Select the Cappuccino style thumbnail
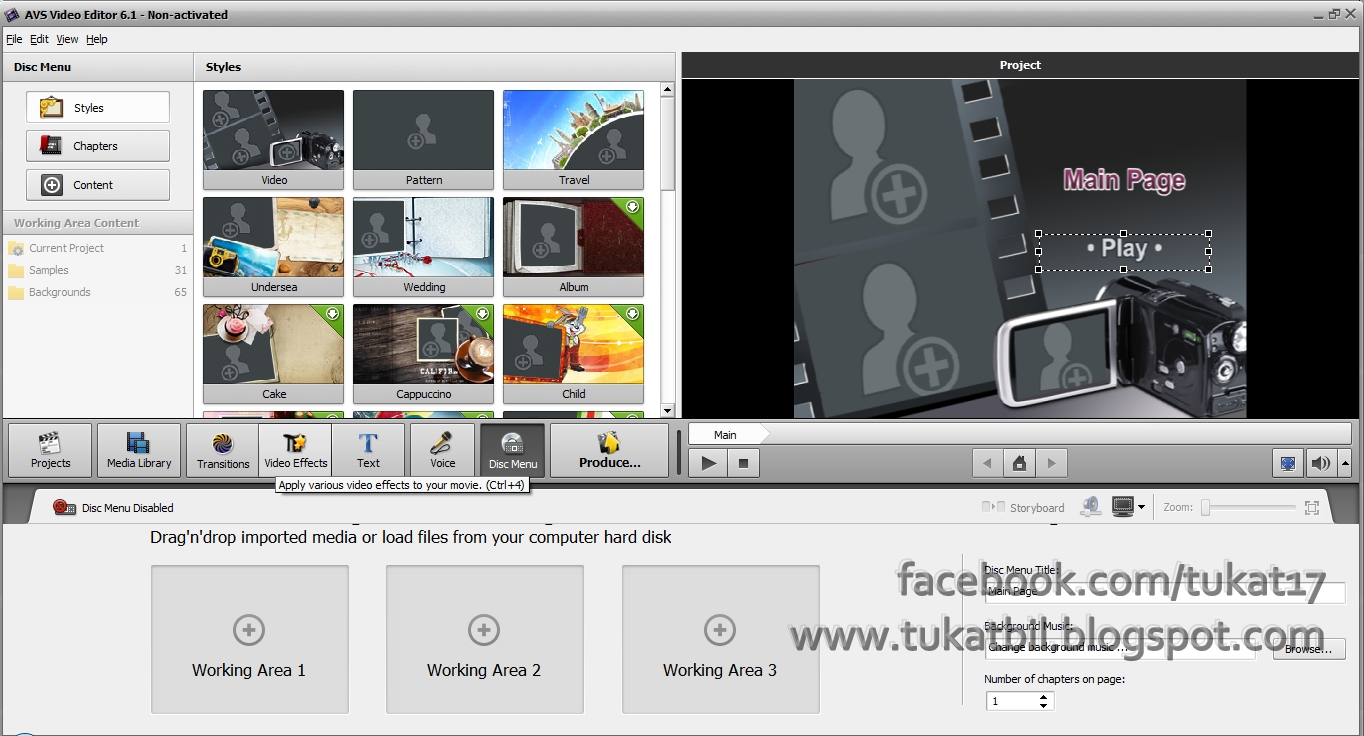Screen dimensions: 1364x736 coord(423,354)
